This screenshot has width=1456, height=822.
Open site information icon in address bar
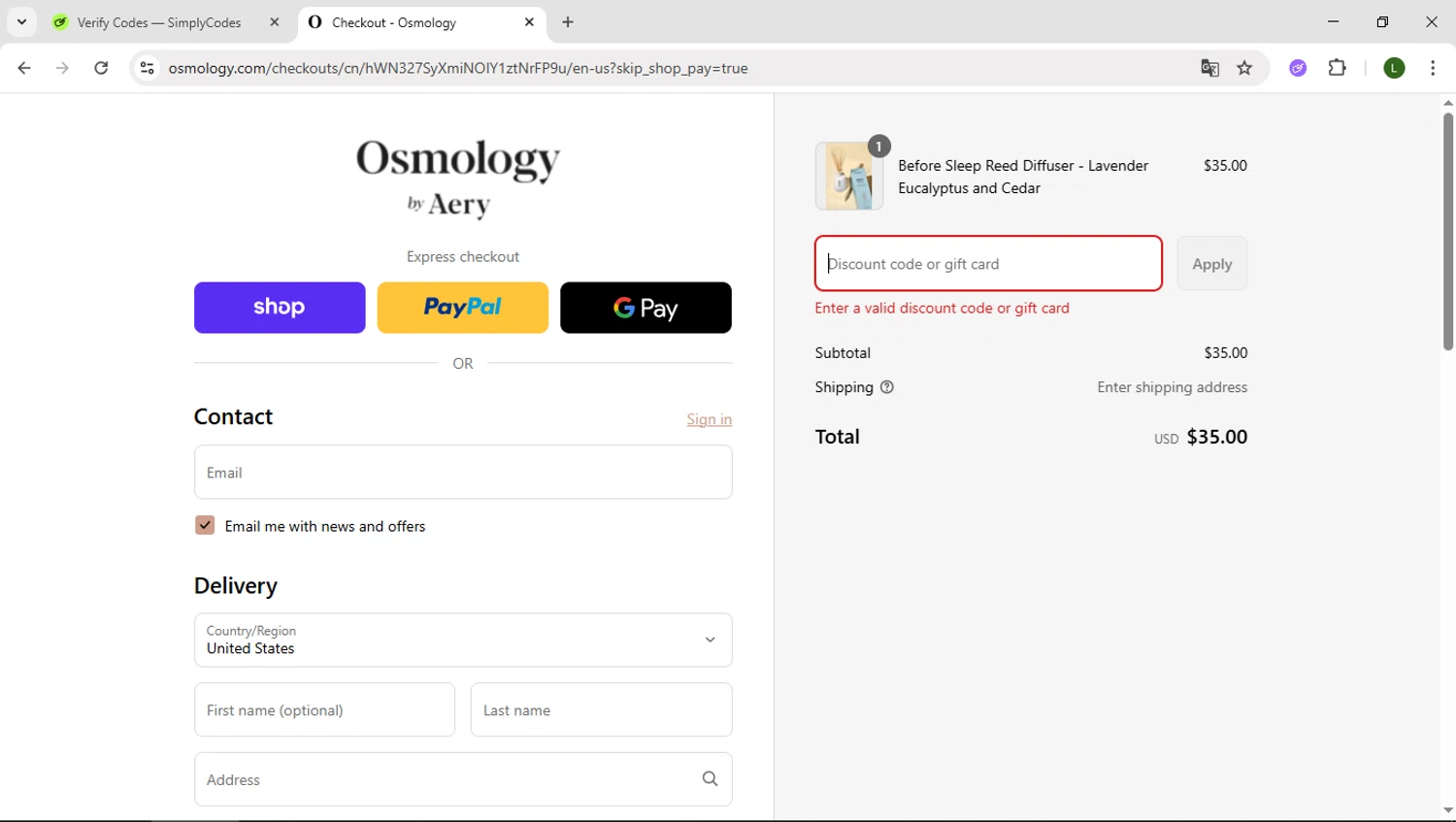pyautogui.click(x=147, y=68)
